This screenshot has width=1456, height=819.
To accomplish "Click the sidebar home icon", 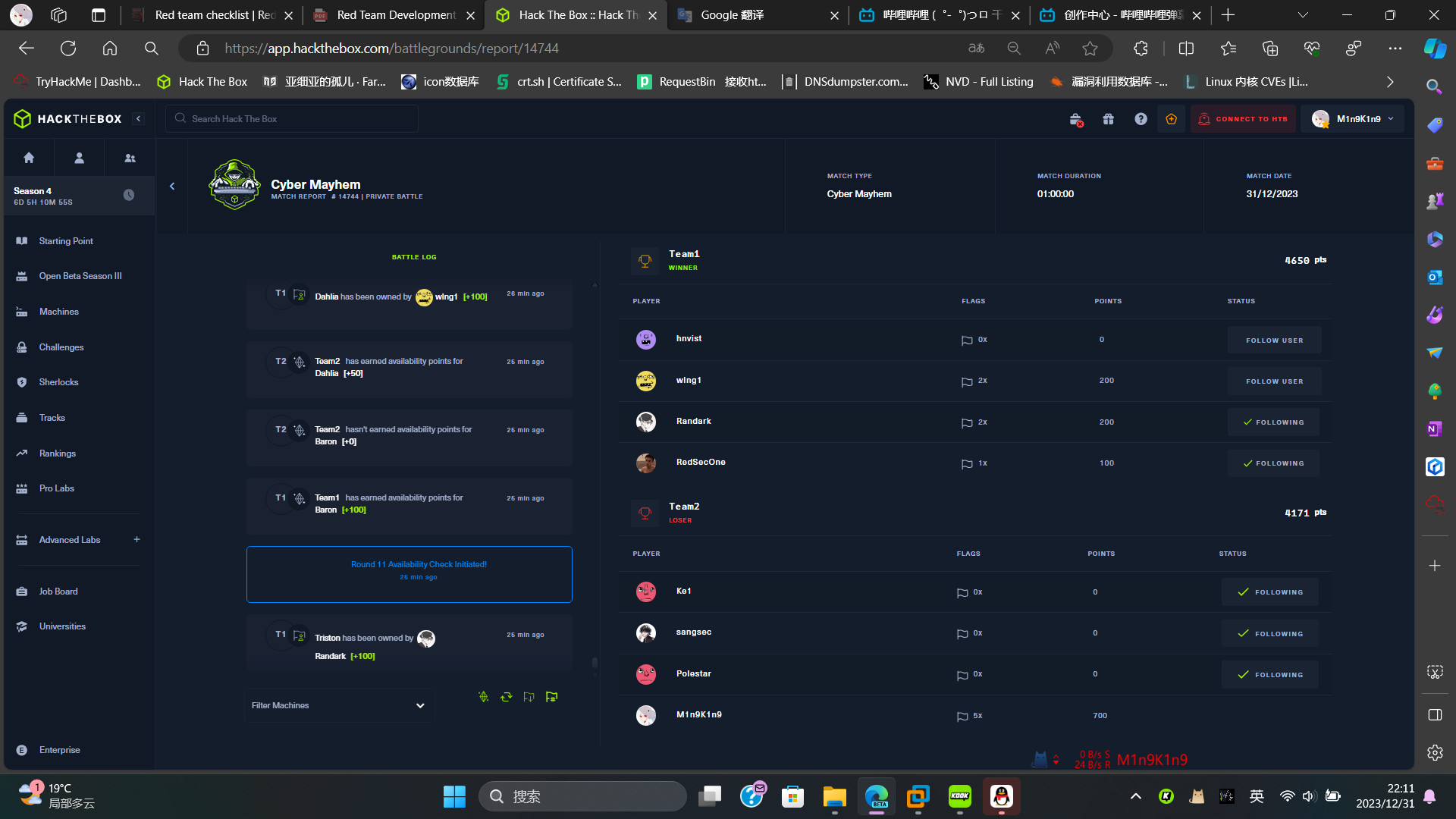I will coord(29,158).
